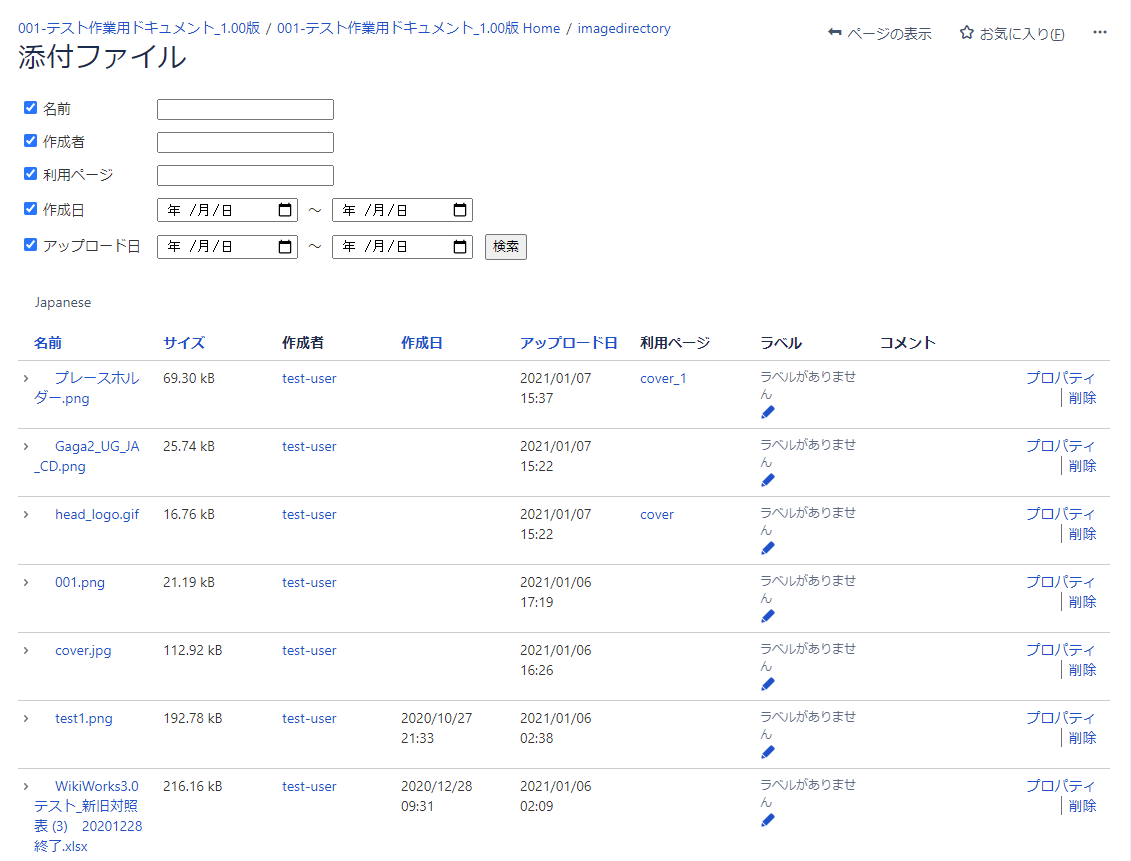
Task: Open calendar picker for アップロード日 end date
Action: coord(460,246)
